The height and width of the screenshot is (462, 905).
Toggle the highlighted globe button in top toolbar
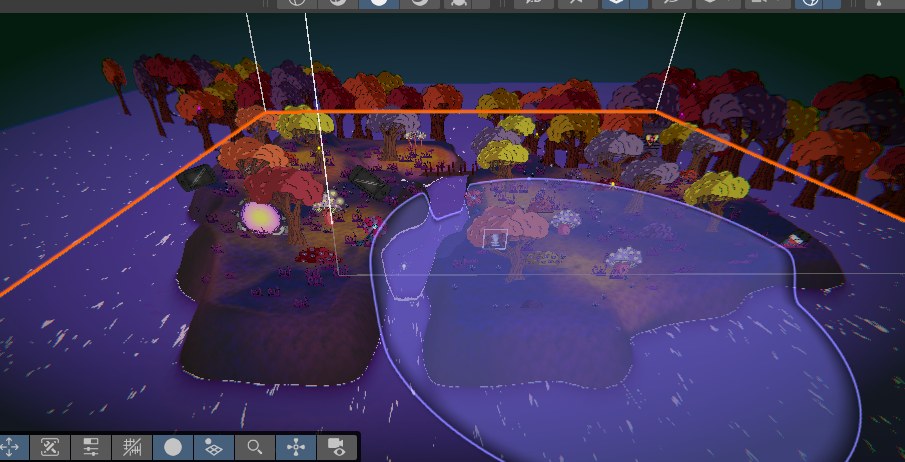pos(811,3)
